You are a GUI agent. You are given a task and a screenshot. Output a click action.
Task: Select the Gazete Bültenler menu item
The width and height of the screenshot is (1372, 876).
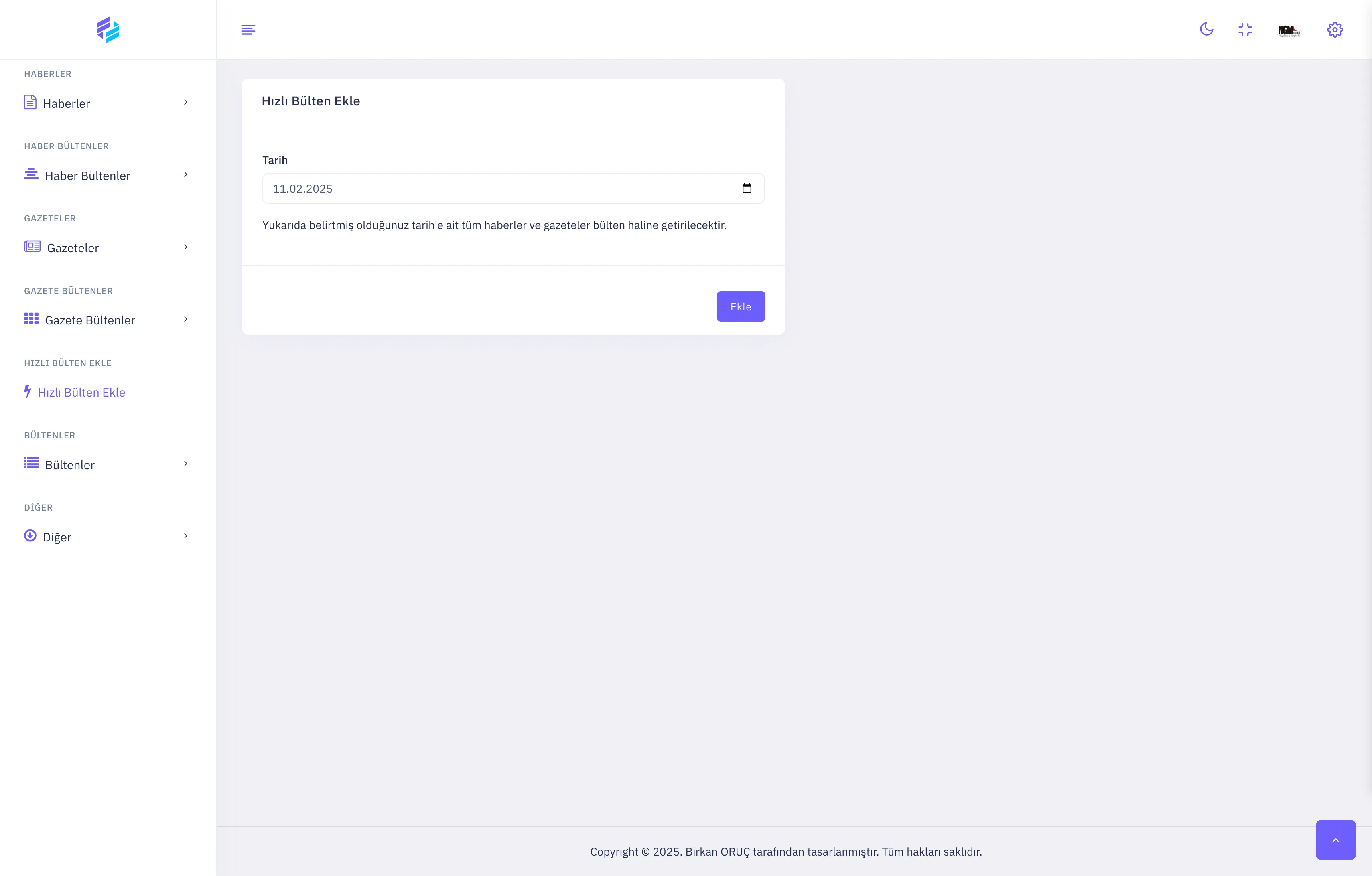(x=90, y=320)
